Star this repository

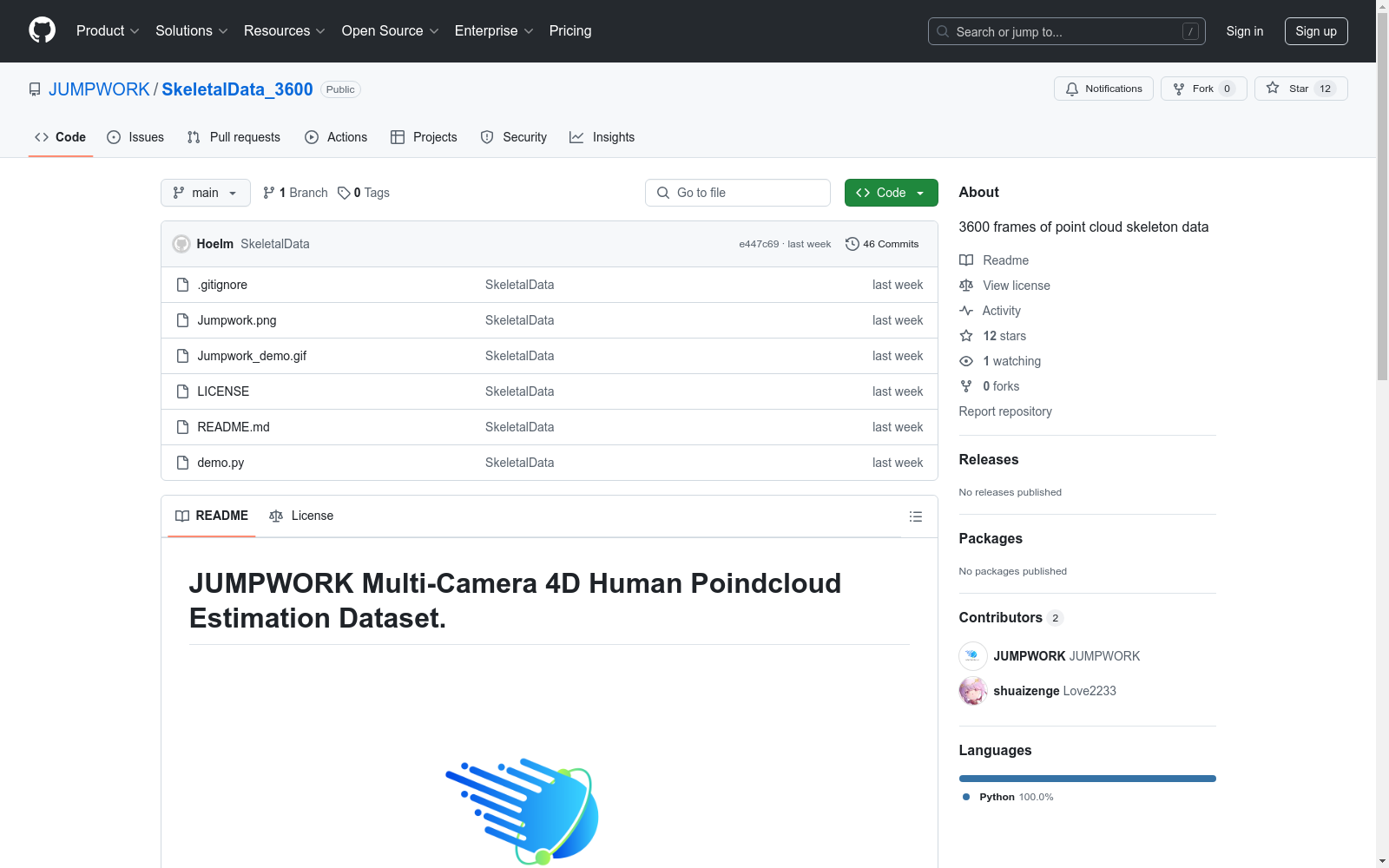click(x=1300, y=89)
